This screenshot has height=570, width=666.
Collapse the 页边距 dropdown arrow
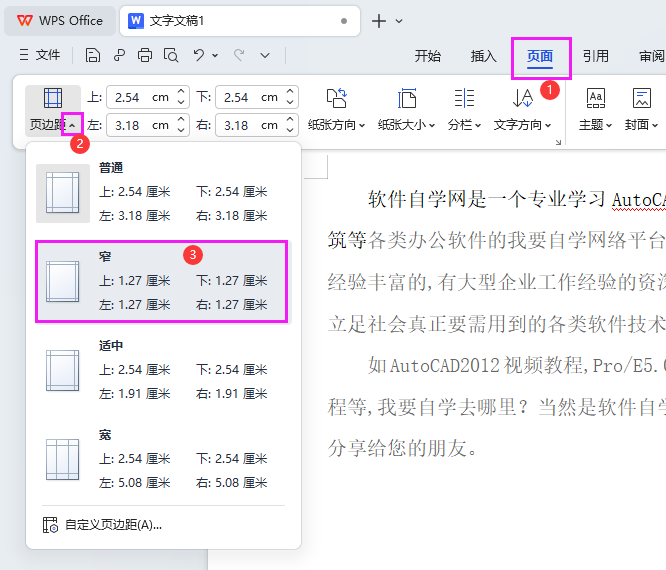[72, 125]
